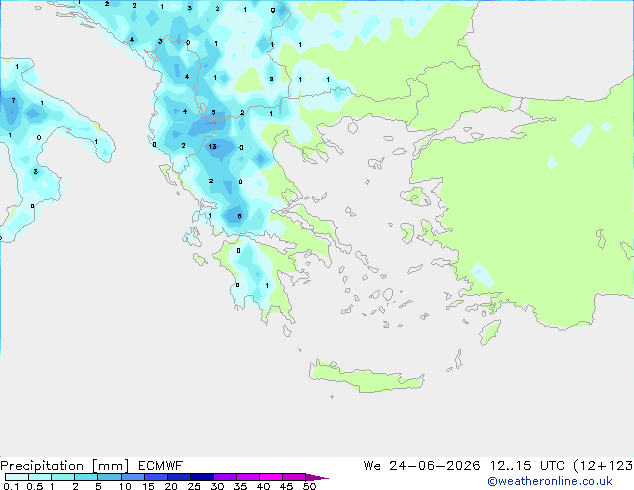Pick the 10–15 mm legend color swatch
634x490 pixels.
tap(132, 477)
